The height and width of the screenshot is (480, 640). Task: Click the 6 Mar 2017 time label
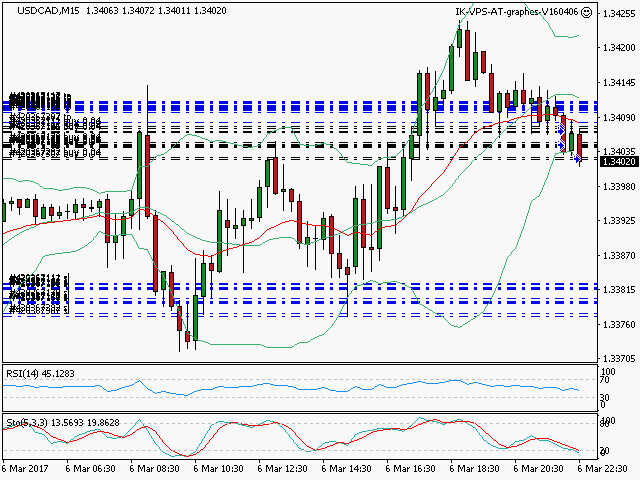[25, 469]
